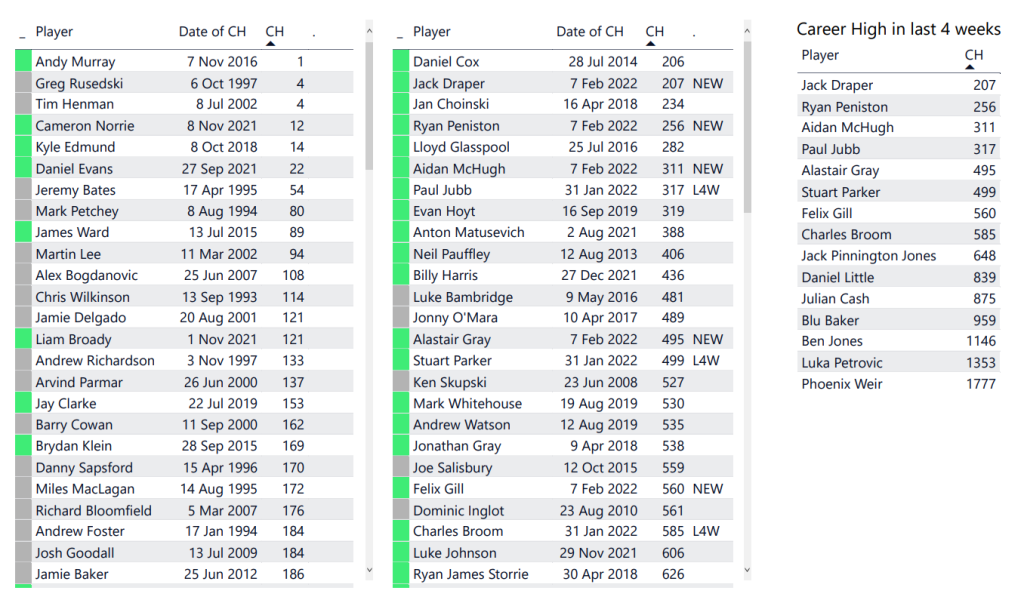Click the scroll-down arrow of the left table

pos(369,571)
